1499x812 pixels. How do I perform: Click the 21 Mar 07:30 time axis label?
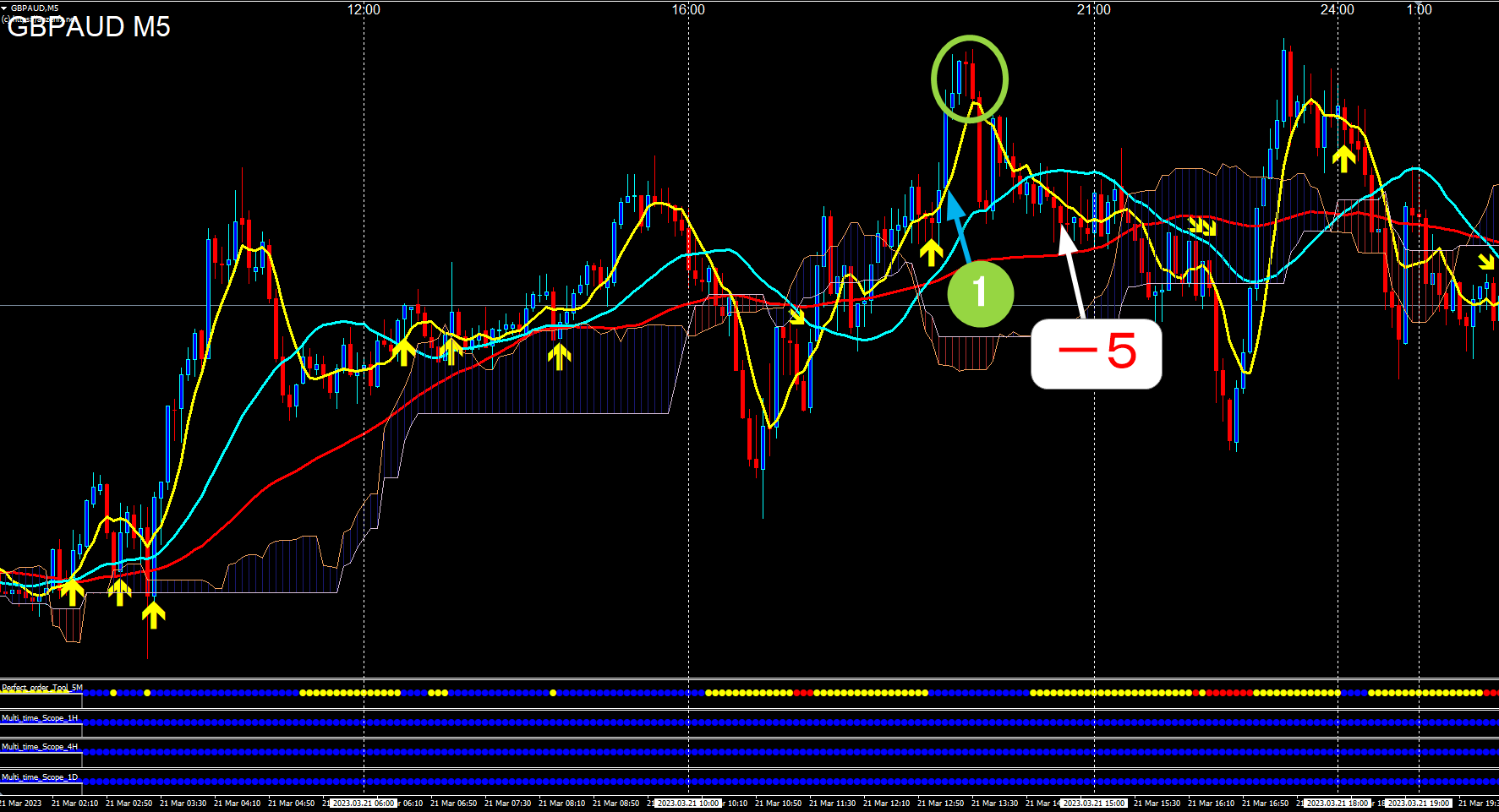click(507, 804)
